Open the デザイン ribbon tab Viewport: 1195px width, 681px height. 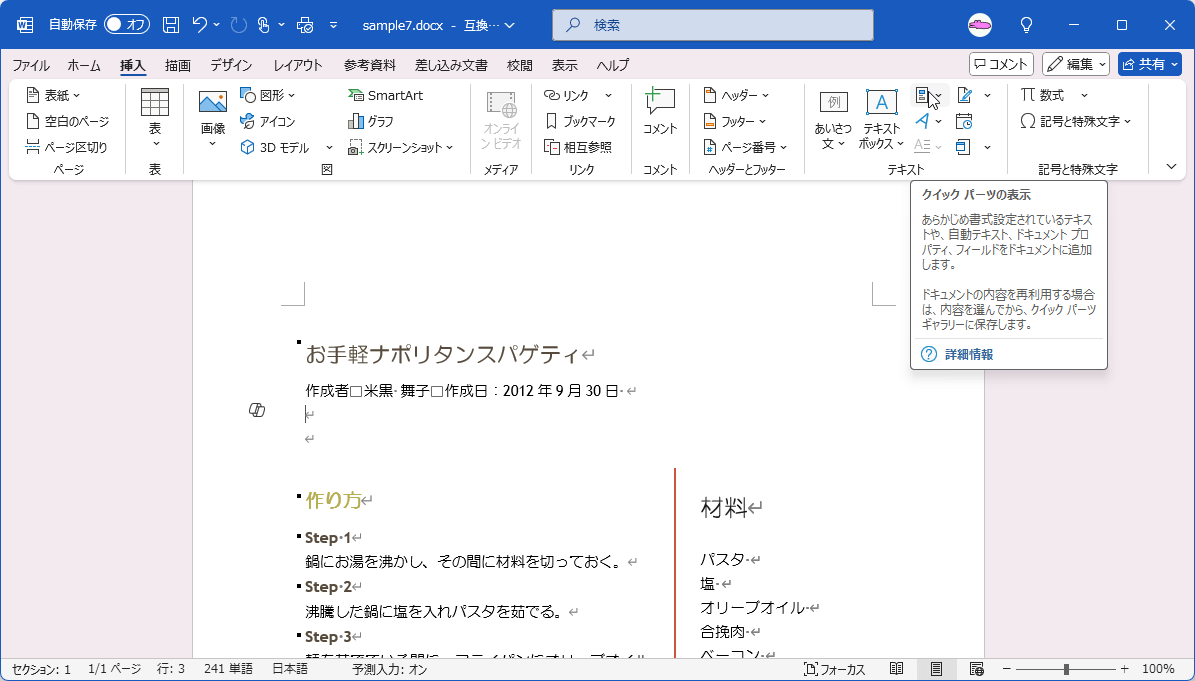(230, 65)
